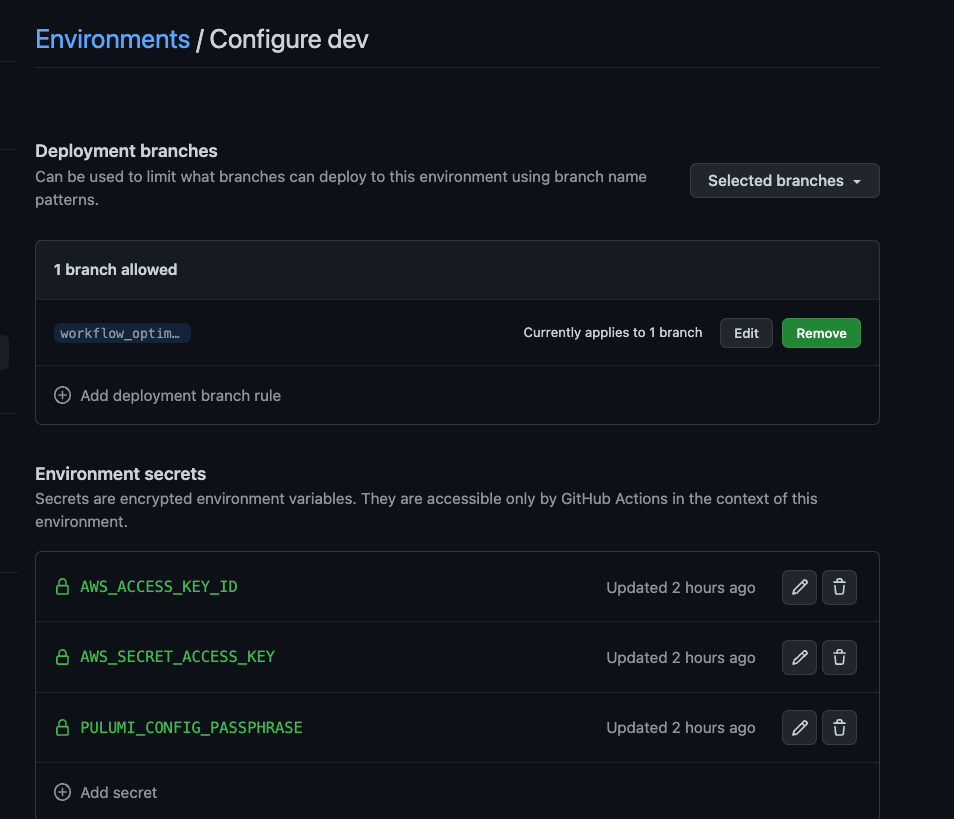Edit the AWS_SECRET_ACCESS_KEY secret
Image resolution: width=954 pixels, height=819 pixels.
coord(799,657)
